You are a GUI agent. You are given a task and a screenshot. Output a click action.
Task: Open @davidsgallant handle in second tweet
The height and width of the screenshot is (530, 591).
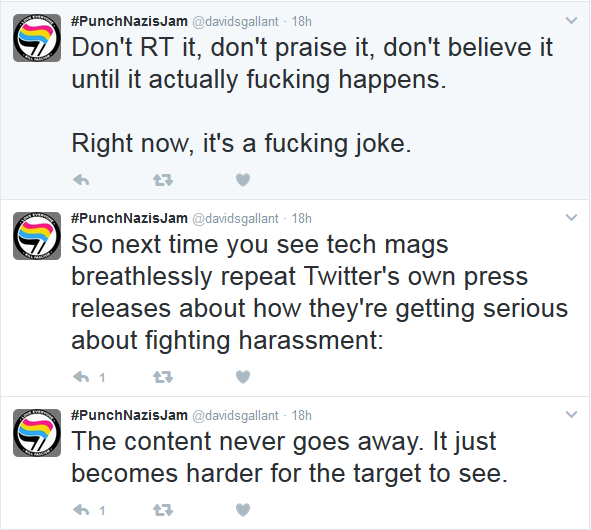[x=236, y=219]
